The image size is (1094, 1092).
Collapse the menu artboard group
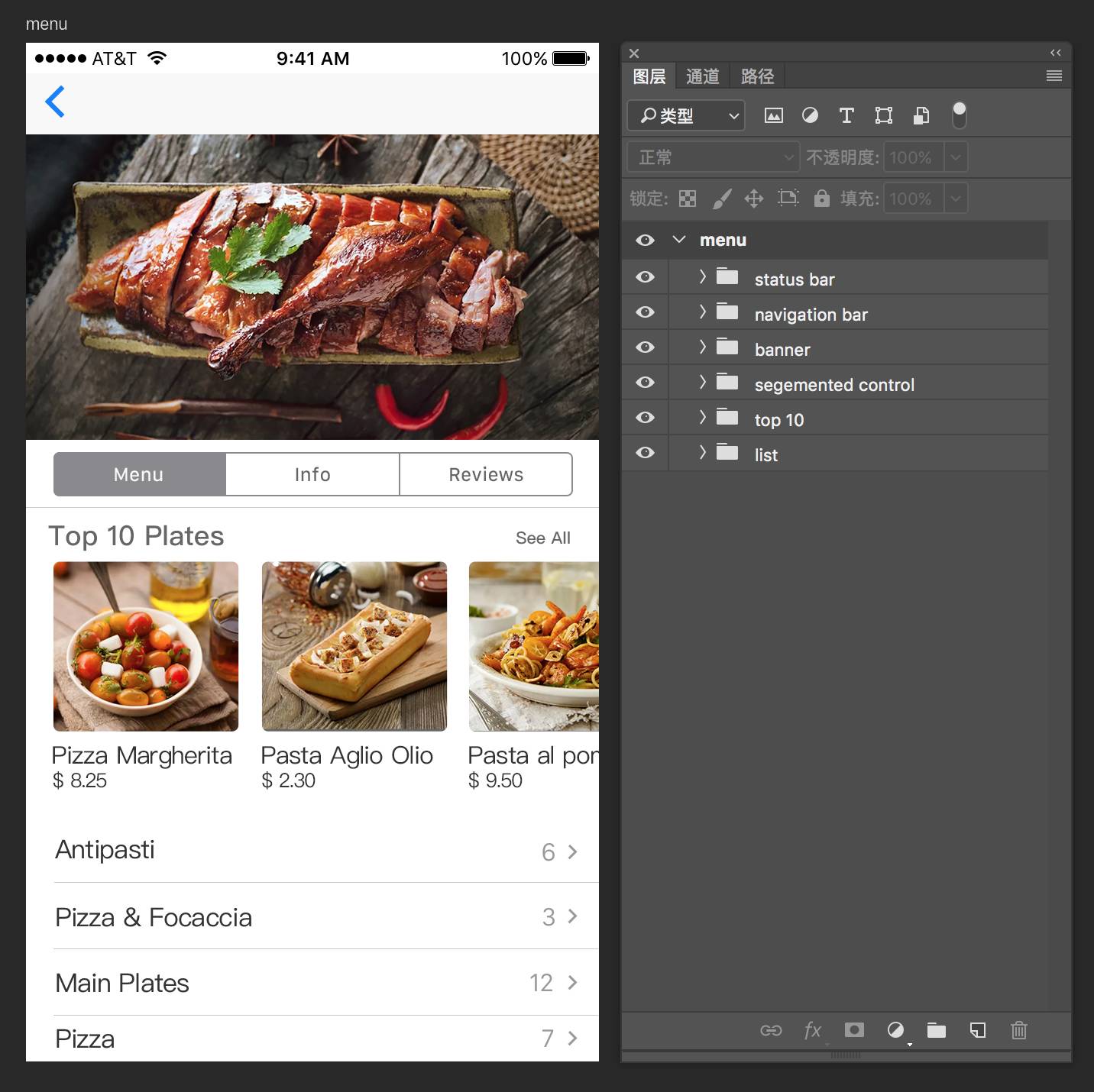678,240
